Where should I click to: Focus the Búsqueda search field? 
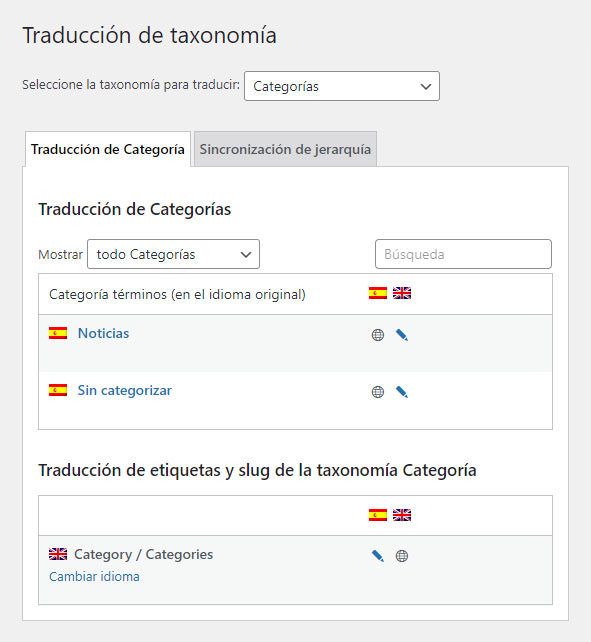[x=463, y=254]
